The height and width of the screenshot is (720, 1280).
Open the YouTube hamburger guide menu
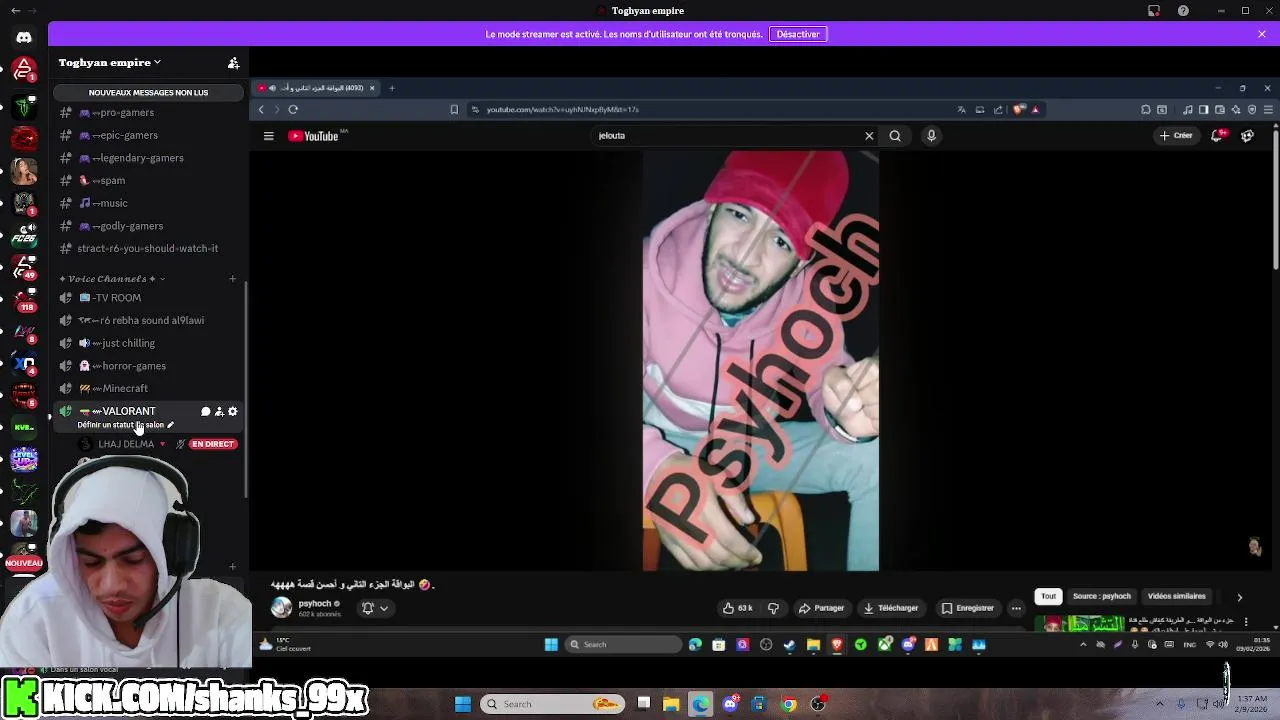pyautogui.click(x=268, y=136)
